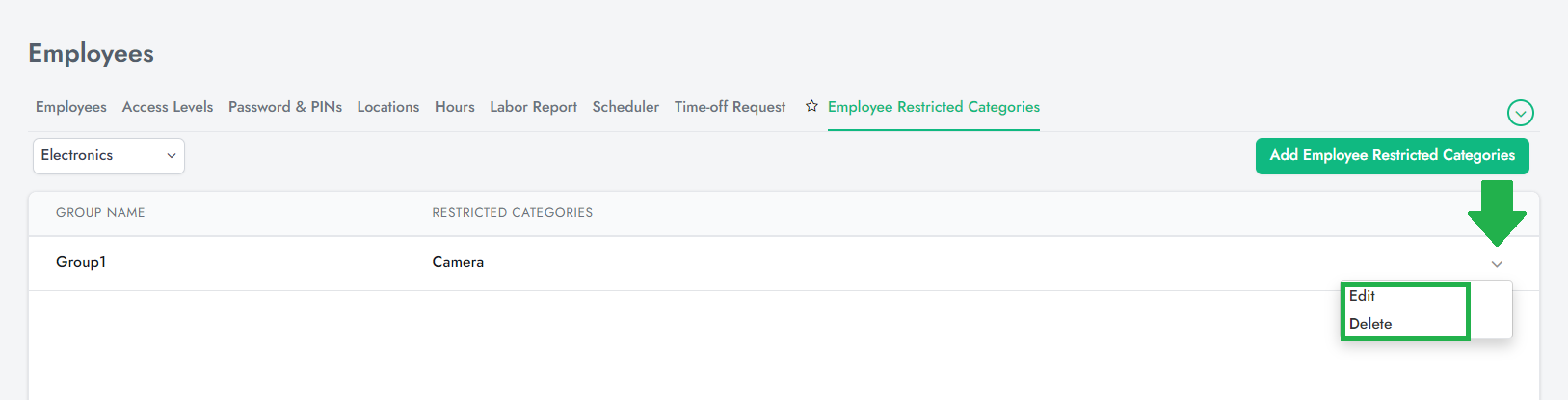Click the star icon beside Employee Restricted Categories
Screen dimensions: 1568x400
811,106
